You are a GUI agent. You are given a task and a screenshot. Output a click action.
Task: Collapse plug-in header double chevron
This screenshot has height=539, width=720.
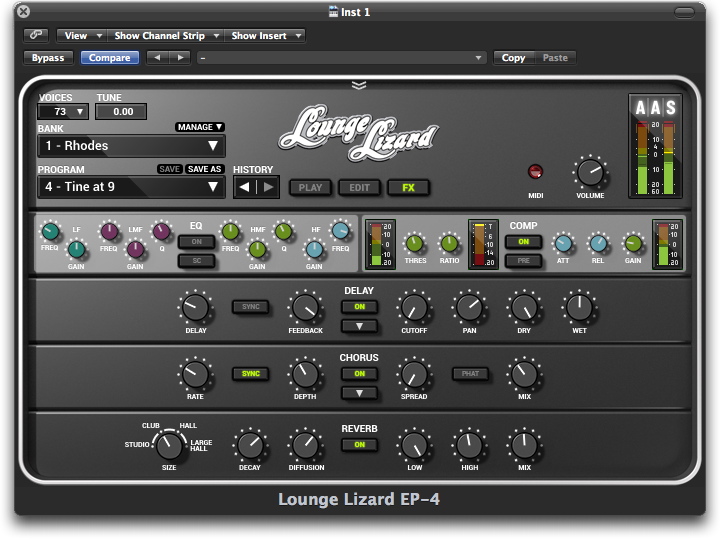359,85
